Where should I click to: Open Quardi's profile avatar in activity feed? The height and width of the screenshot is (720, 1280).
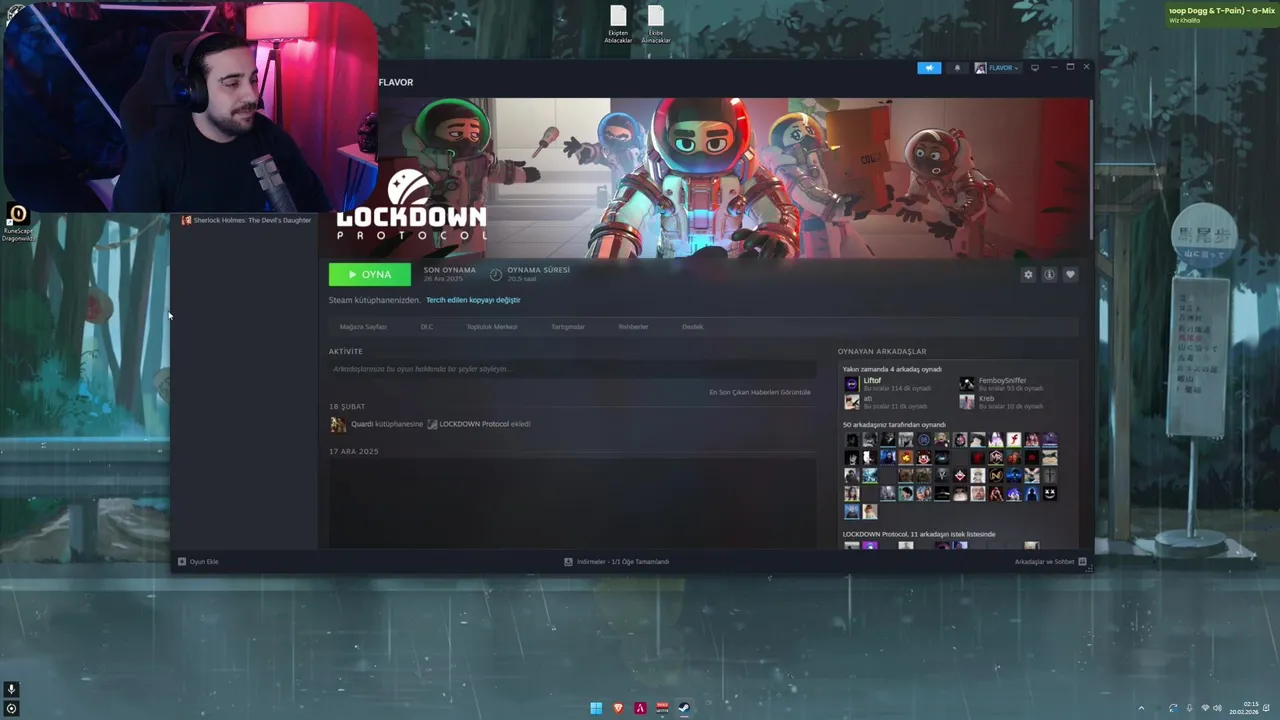click(x=338, y=424)
